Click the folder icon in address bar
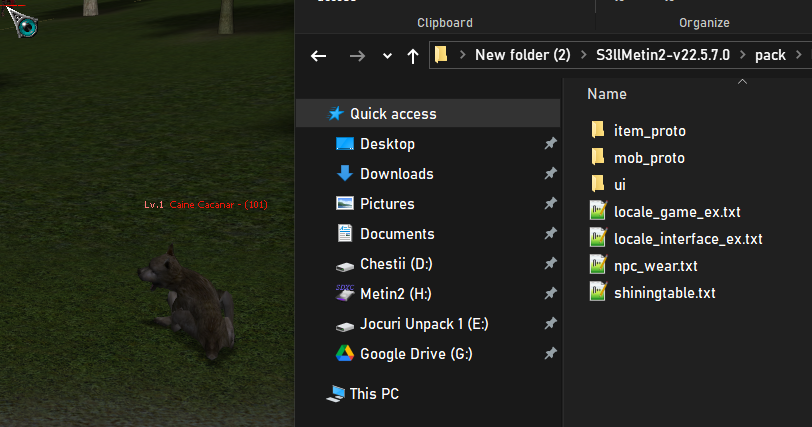This screenshot has height=427, width=812. 441,54
